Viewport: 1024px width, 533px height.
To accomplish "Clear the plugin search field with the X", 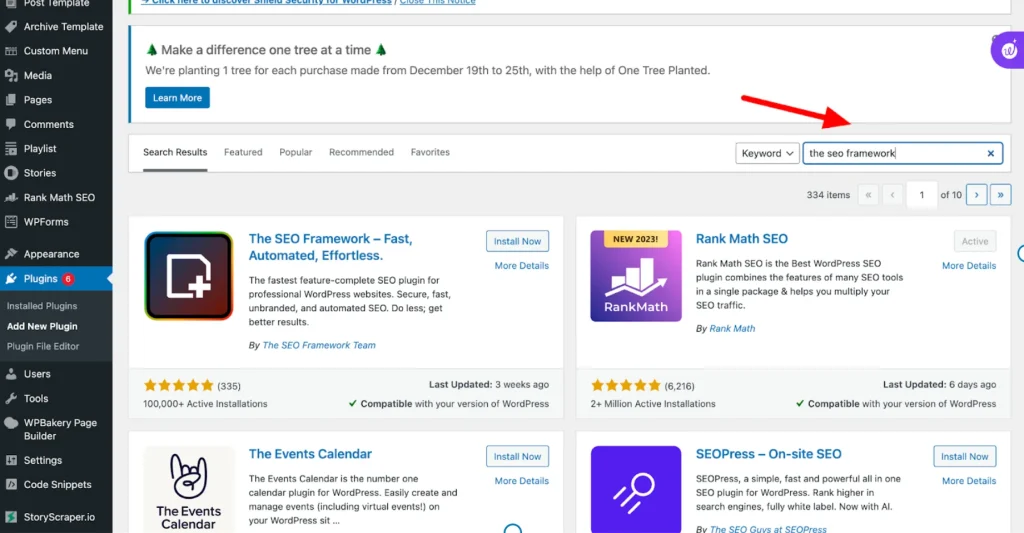I will pos(991,153).
